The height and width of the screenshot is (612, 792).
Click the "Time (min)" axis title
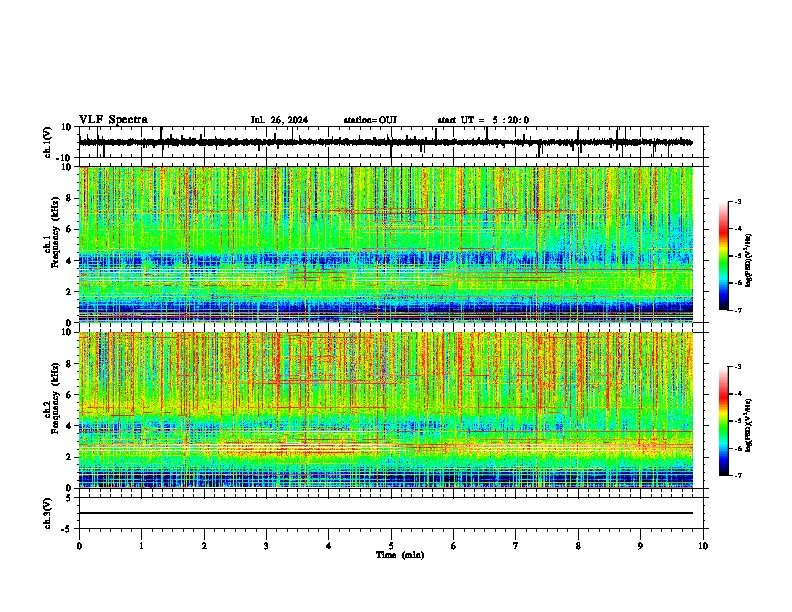[400, 555]
